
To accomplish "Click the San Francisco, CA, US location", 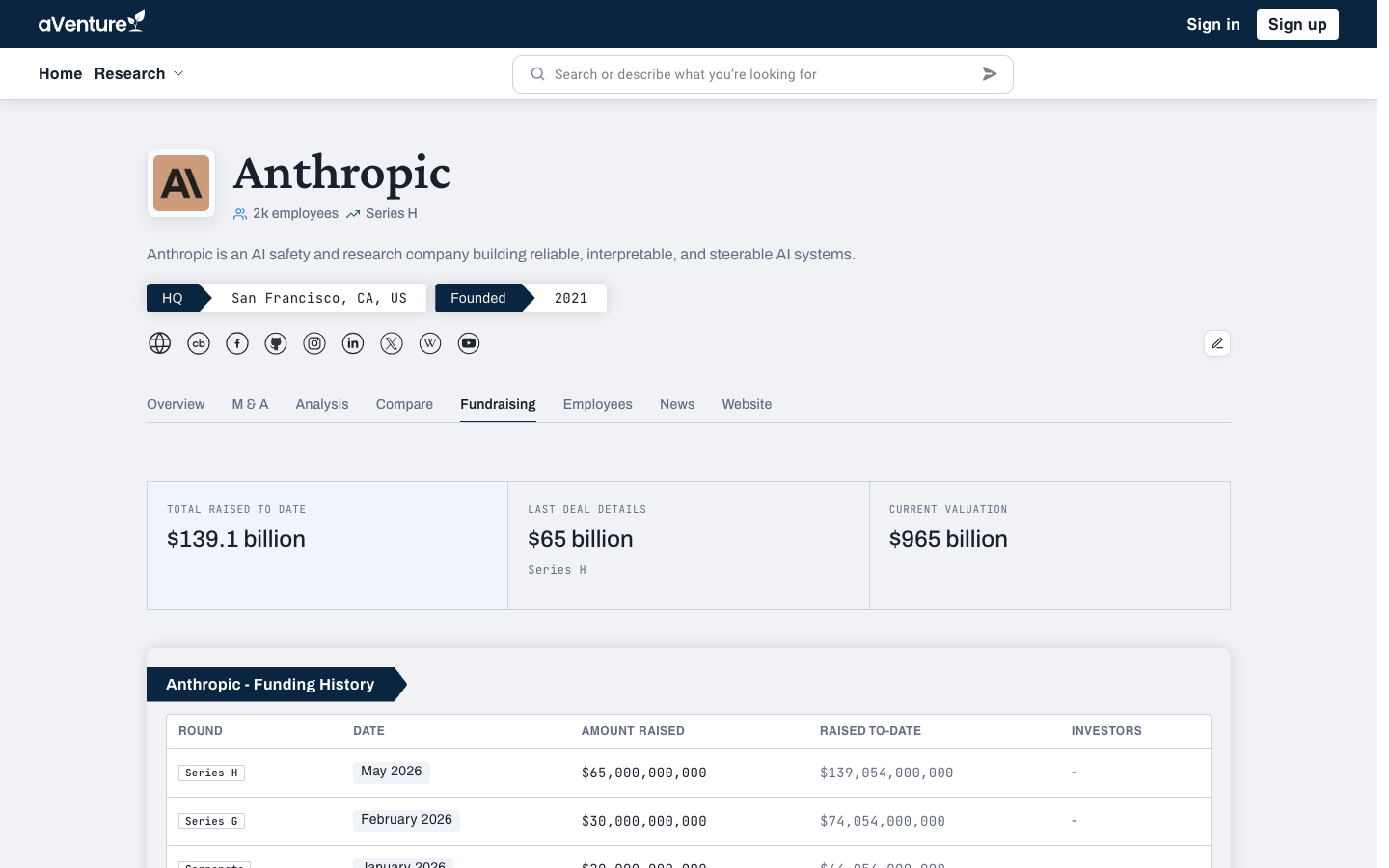I will coord(319,298).
